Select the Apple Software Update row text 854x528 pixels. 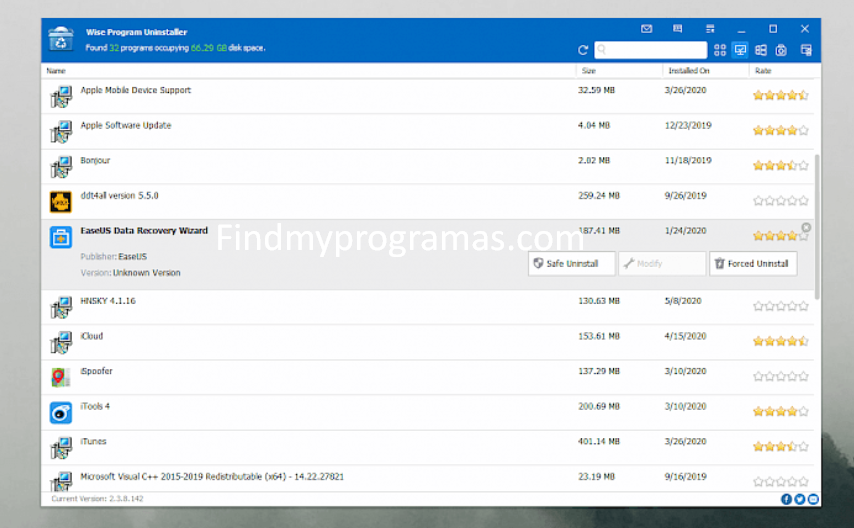[x=126, y=125]
